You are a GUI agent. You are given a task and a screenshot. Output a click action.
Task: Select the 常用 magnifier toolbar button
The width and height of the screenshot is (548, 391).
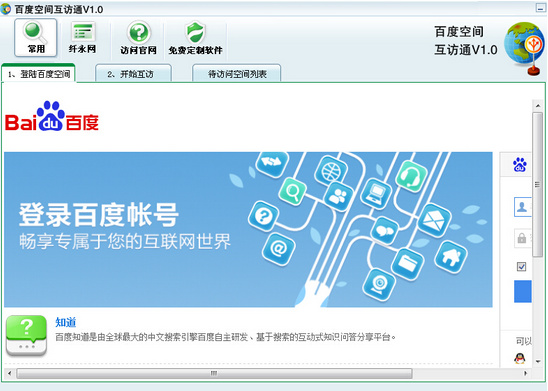tap(36, 38)
